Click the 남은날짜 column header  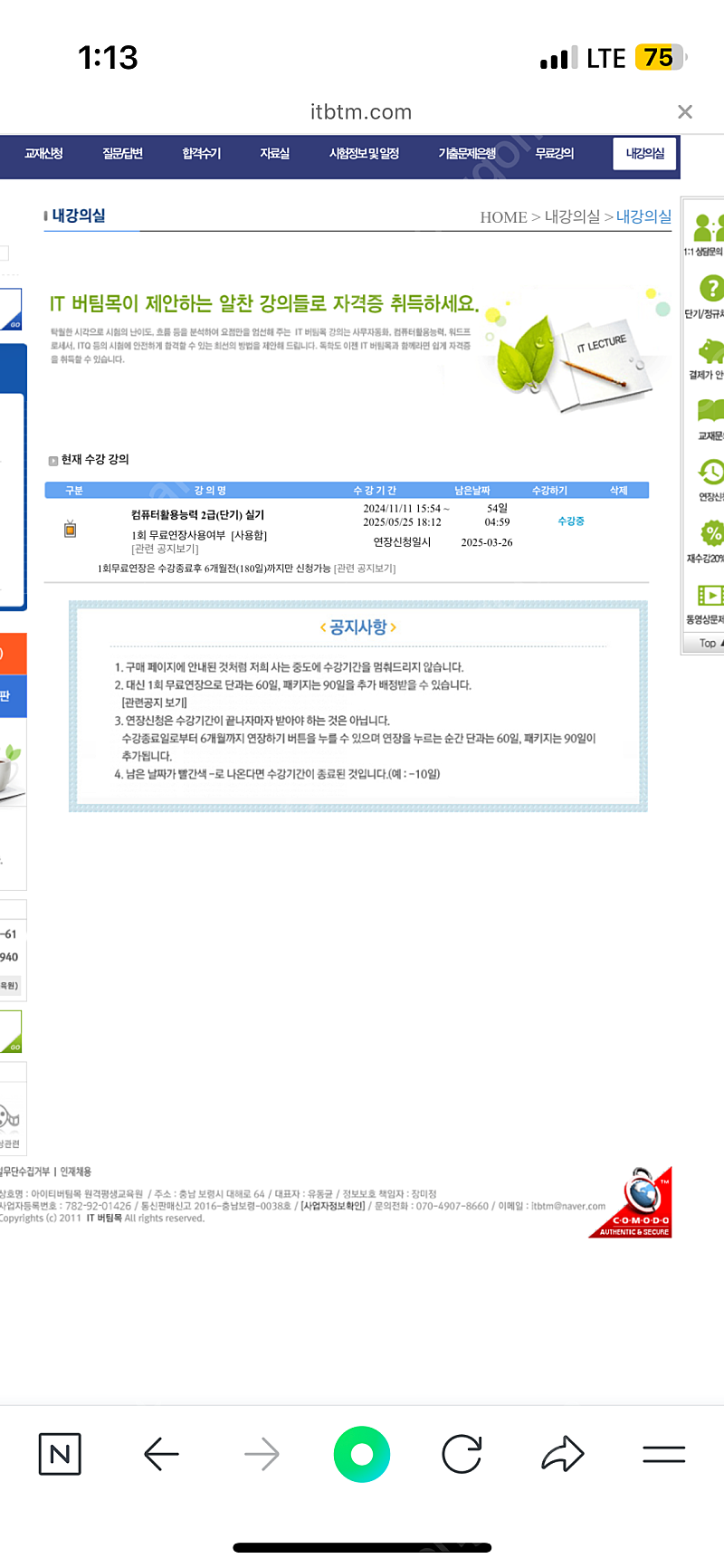point(472,491)
